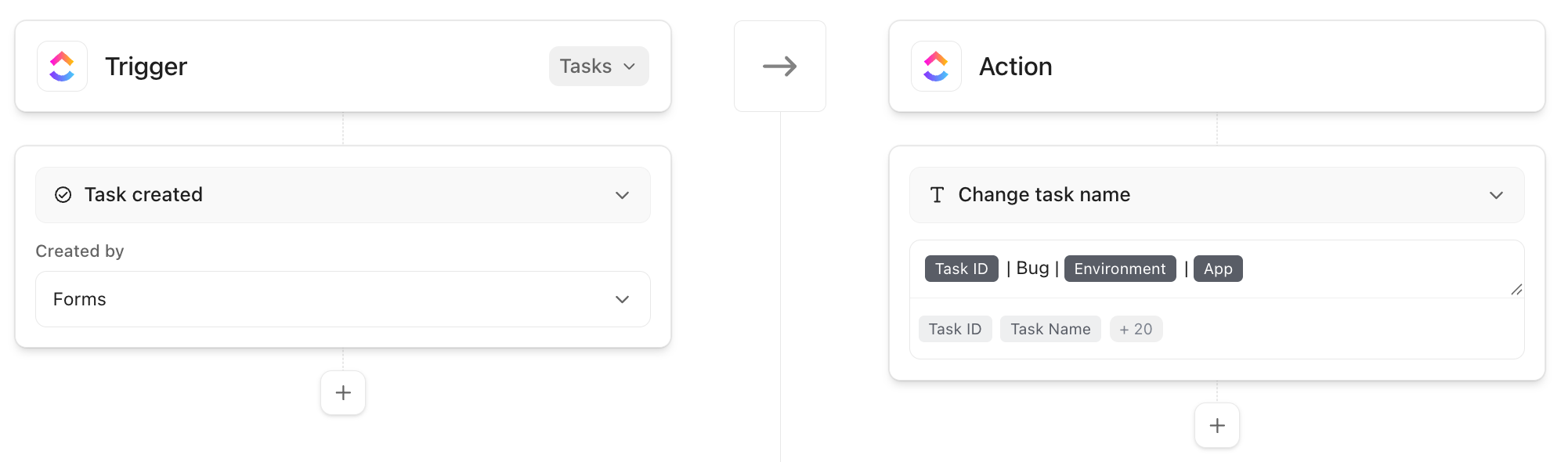
Task: Select the Bug text in the name template
Action: point(1032,268)
